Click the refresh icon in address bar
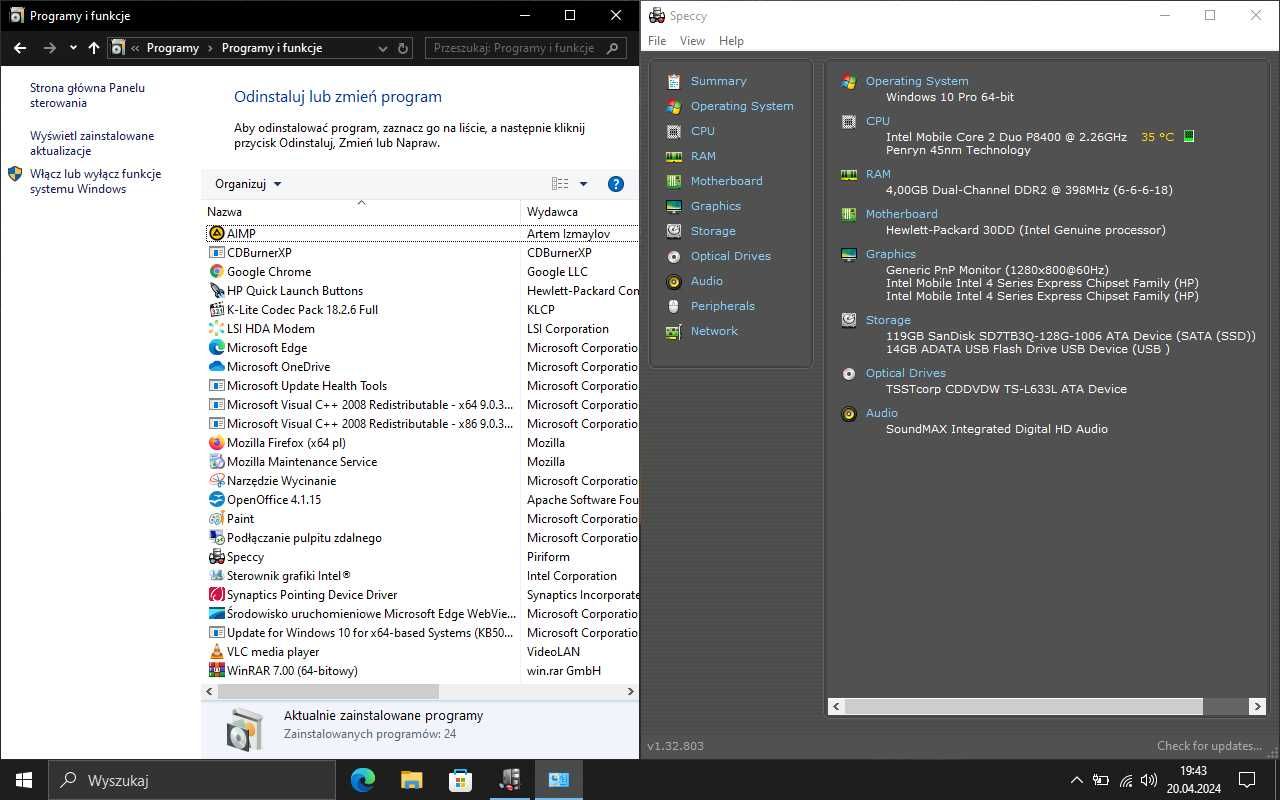Screen dimensions: 1280x800 (x=403, y=48)
